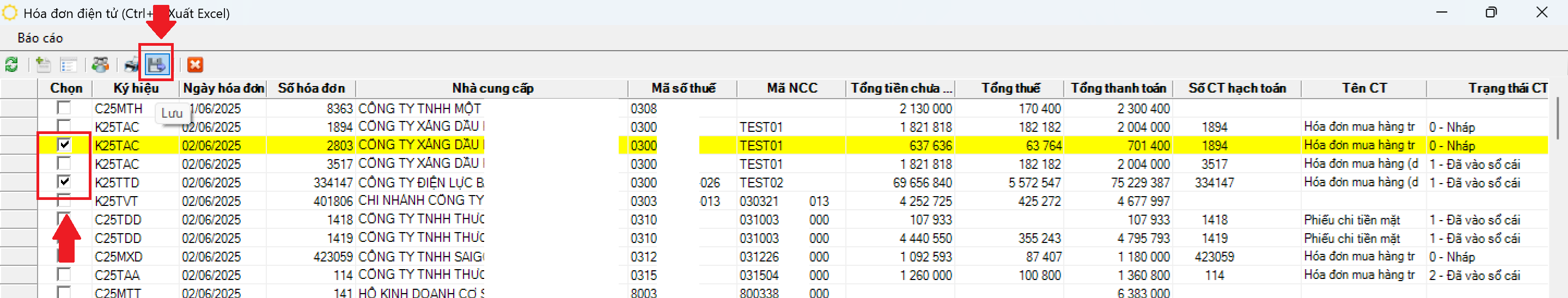Viewport: 1568px width, 298px height.
Task: Open the list view toolbar icon
Action: pos(68,65)
